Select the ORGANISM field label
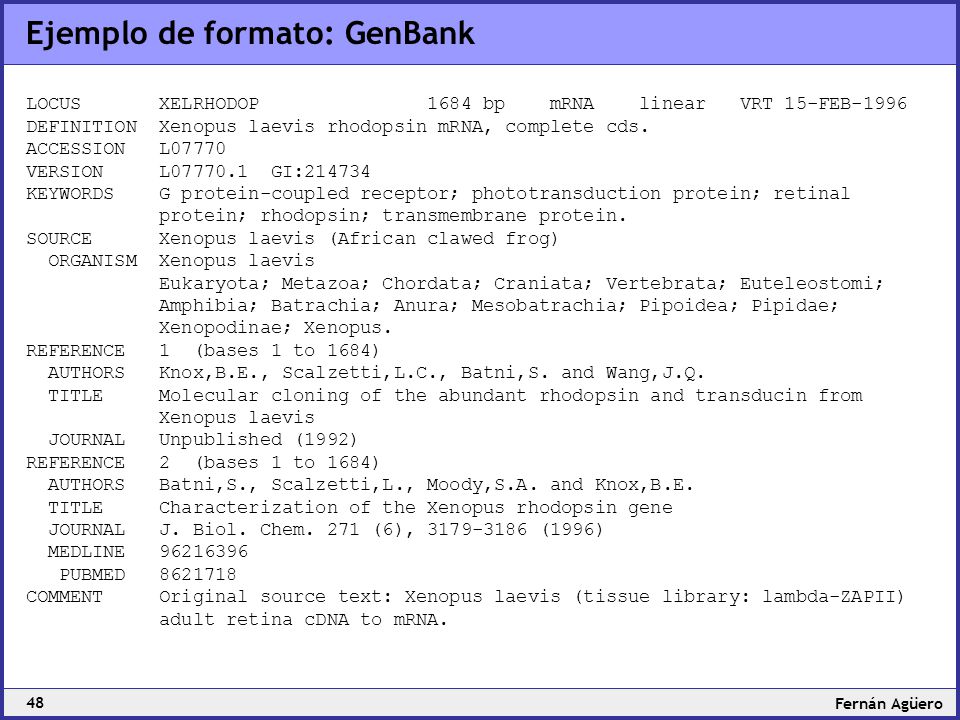The width and height of the screenshot is (960, 720). click(92, 261)
